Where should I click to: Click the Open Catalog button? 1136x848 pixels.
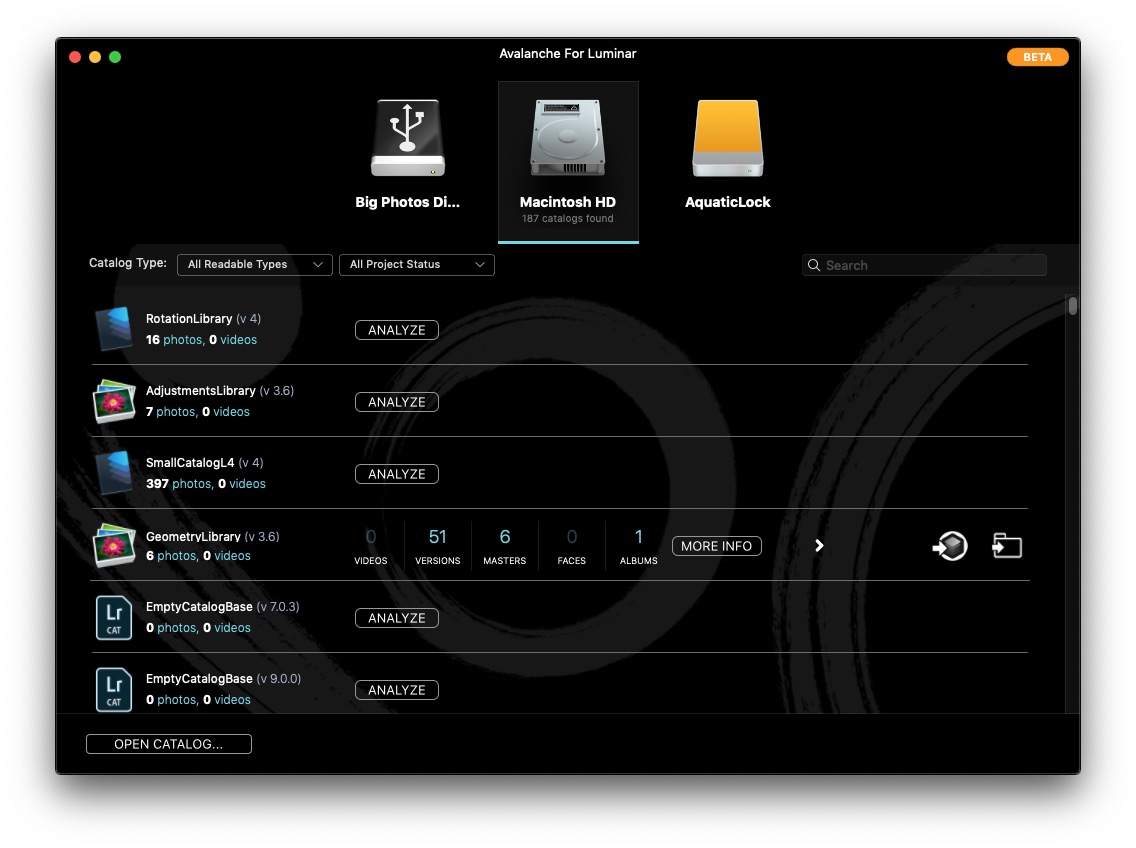[169, 744]
